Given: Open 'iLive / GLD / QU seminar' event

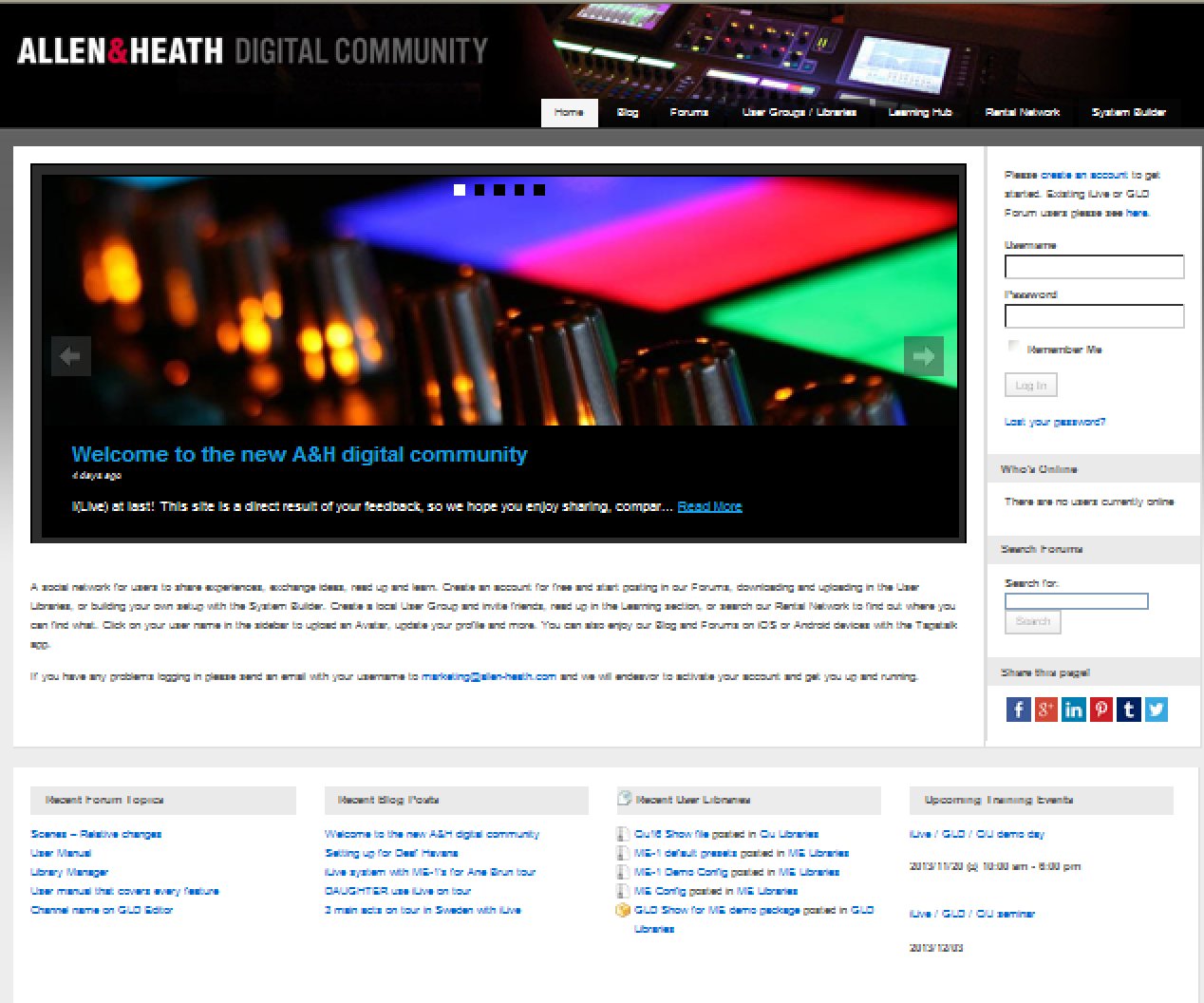Looking at the screenshot, I should click(x=972, y=914).
